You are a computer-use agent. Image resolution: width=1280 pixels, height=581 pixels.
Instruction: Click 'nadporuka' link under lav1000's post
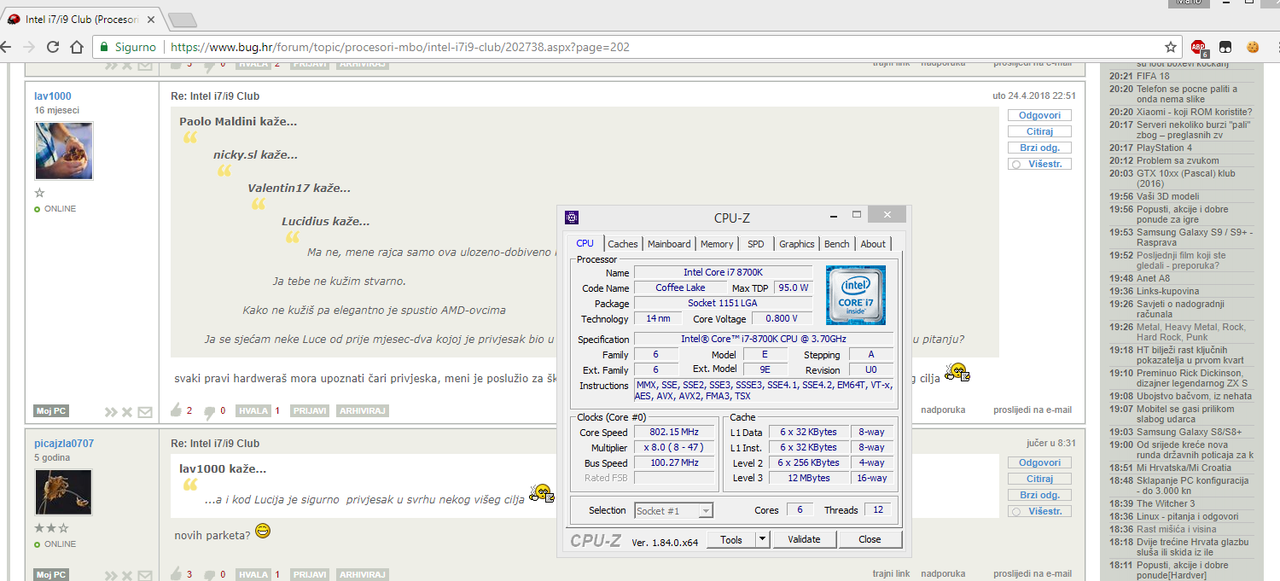point(943,410)
